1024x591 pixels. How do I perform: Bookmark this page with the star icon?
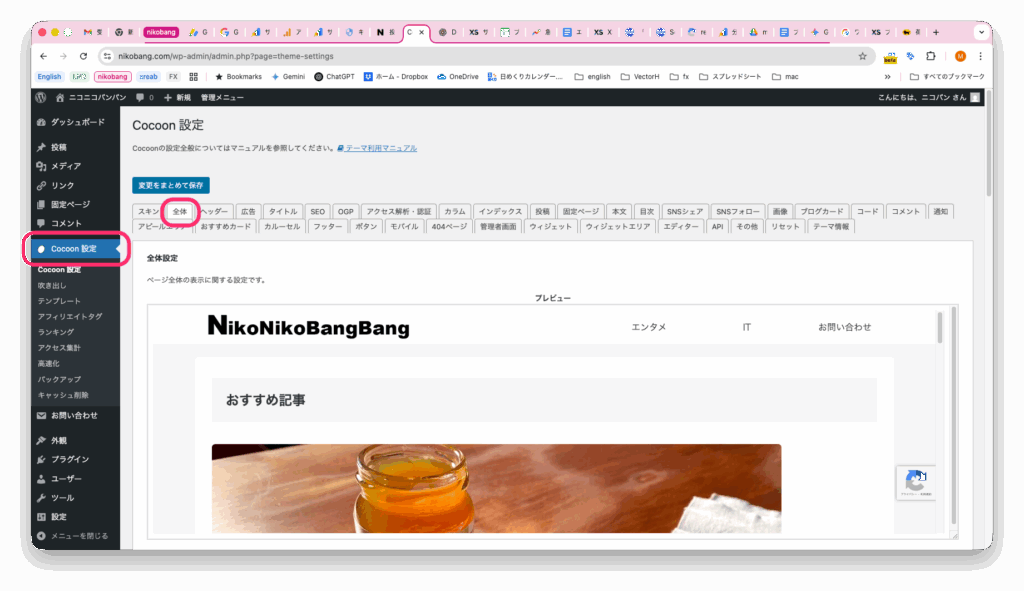(x=862, y=56)
